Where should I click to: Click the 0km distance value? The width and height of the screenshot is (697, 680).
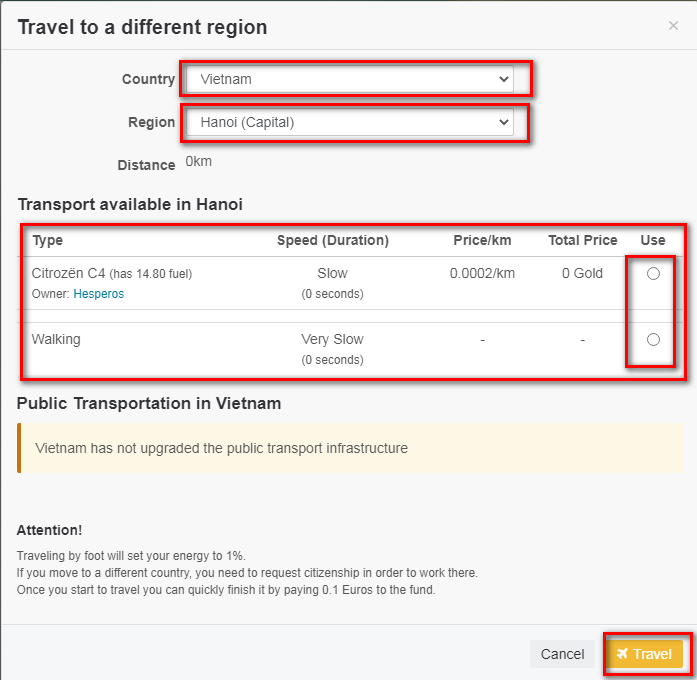[198, 162]
